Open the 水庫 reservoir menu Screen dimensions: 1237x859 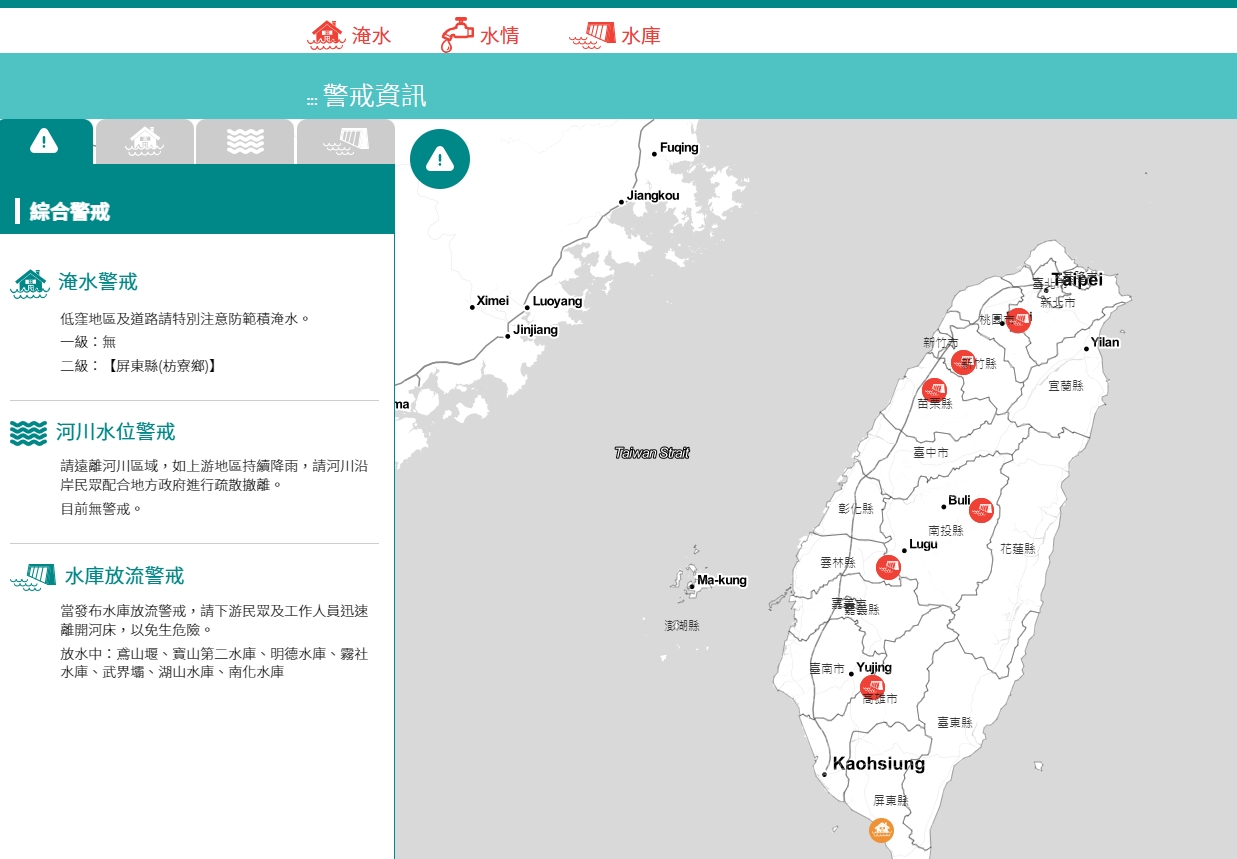(x=615, y=35)
